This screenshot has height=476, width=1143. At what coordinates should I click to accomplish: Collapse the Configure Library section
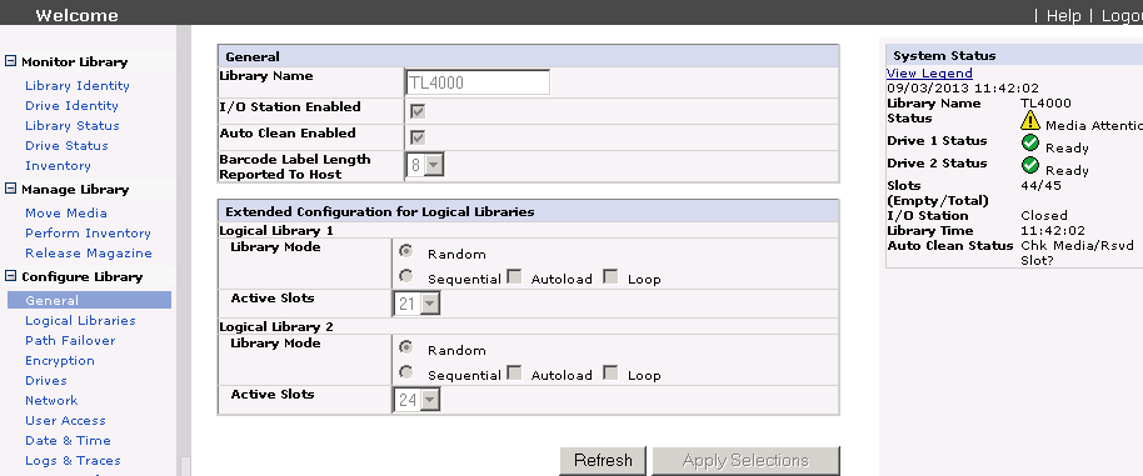(11, 276)
